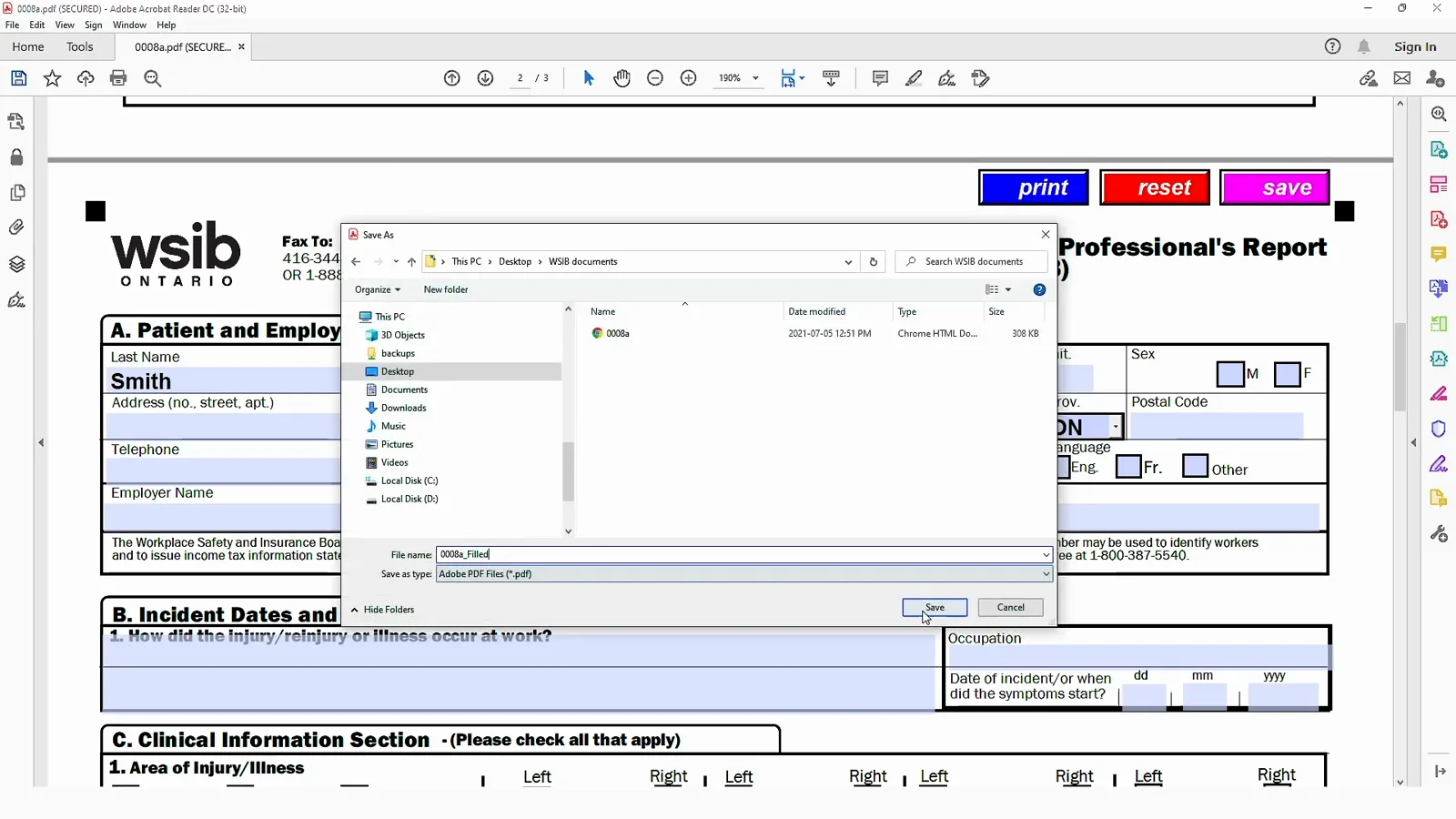Click the Zoom out minus icon
The width and height of the screenshot is (1456, 819).
[655, 78]
